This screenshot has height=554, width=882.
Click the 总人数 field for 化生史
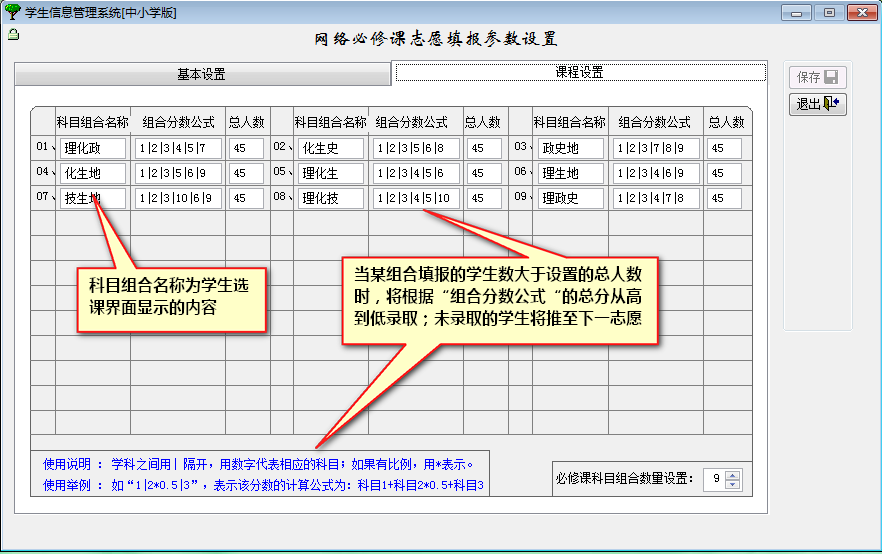coord(484,148)
